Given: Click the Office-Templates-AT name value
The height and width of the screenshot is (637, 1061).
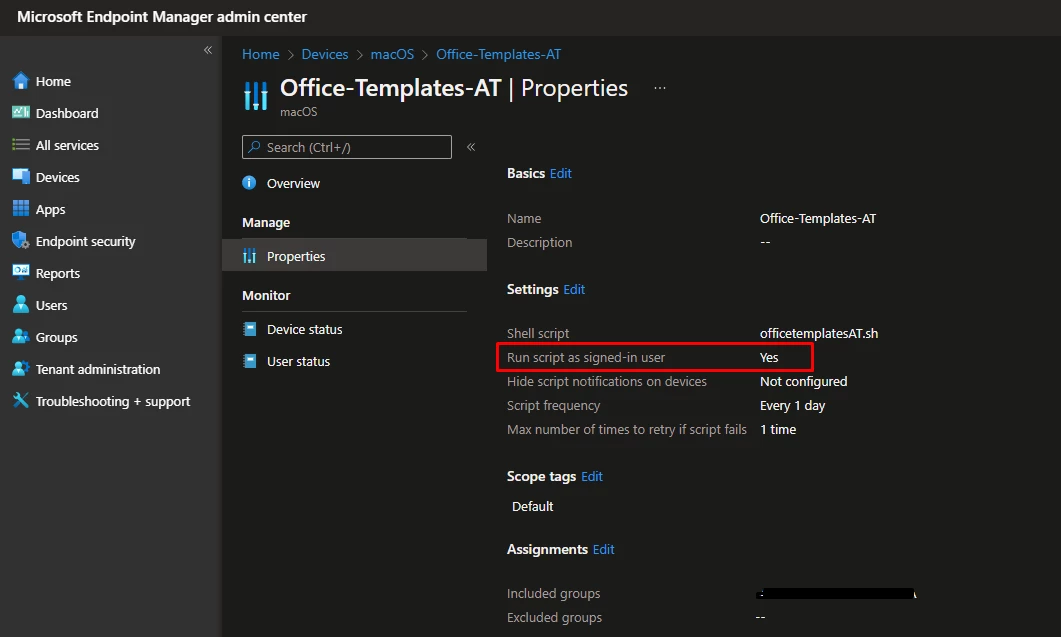Looking at the screenshot, I should pos(817,218).
